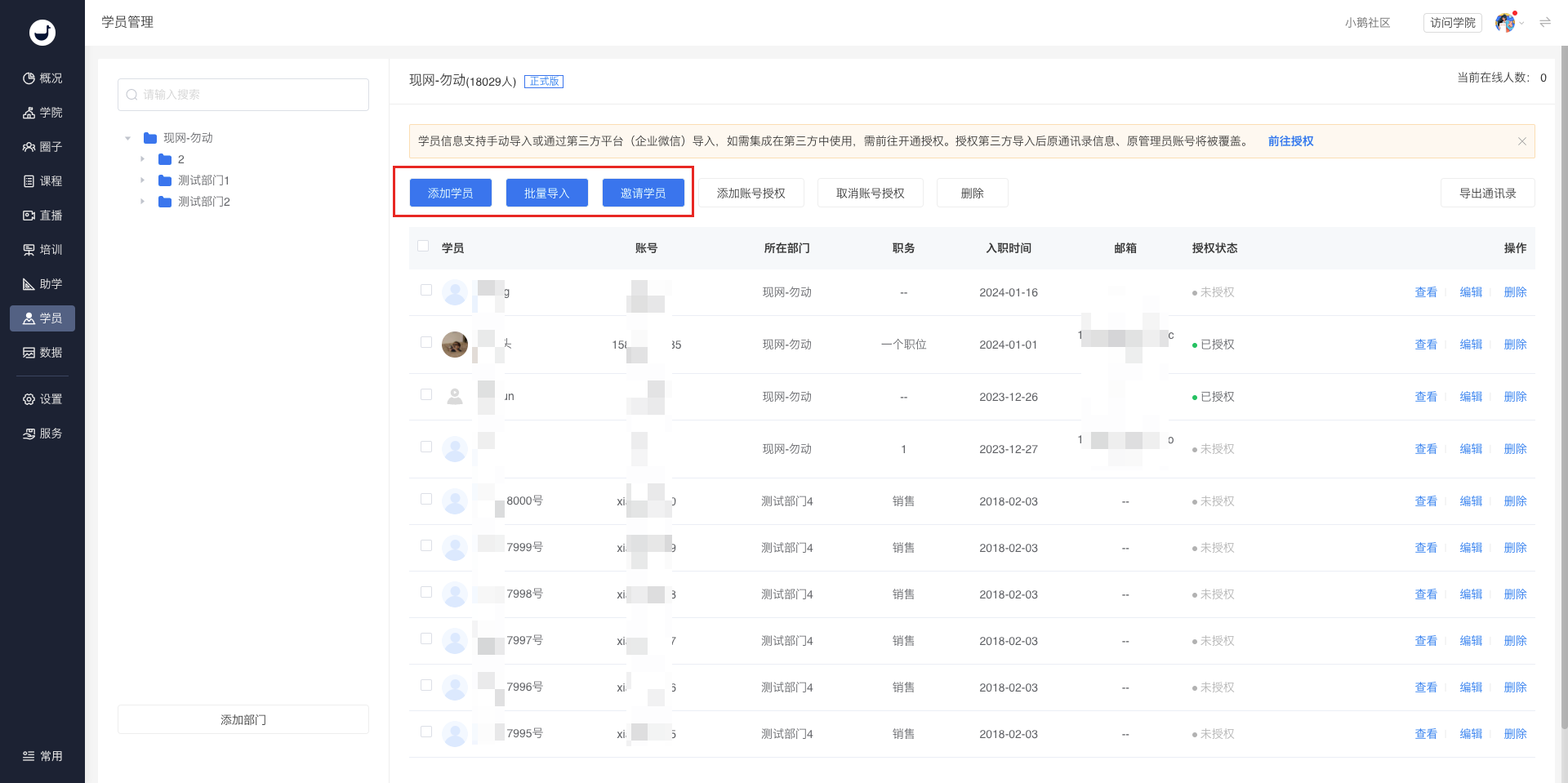This screenshot has height=783, width=1568.
Task: Click the 培训 sidebar icon
Action: 29,250
